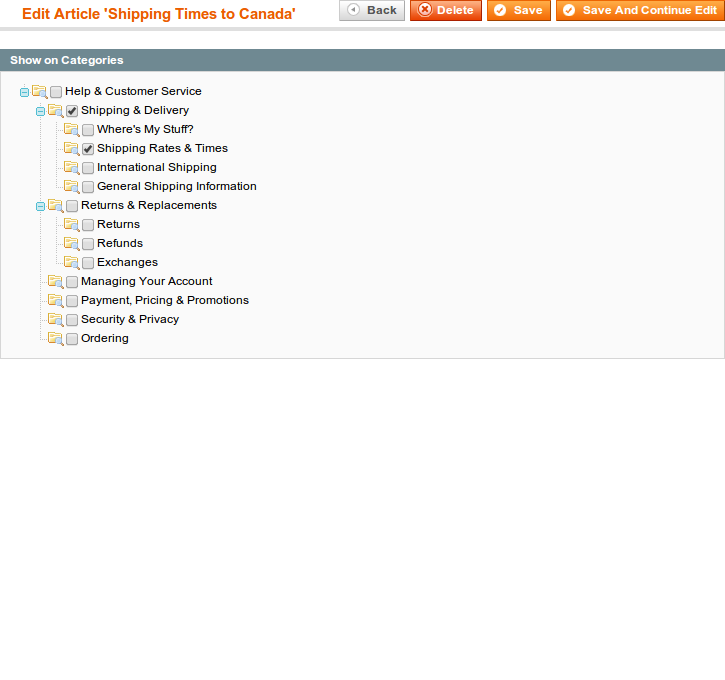Click folder icon beside Refunds

(x=72, y=243)
